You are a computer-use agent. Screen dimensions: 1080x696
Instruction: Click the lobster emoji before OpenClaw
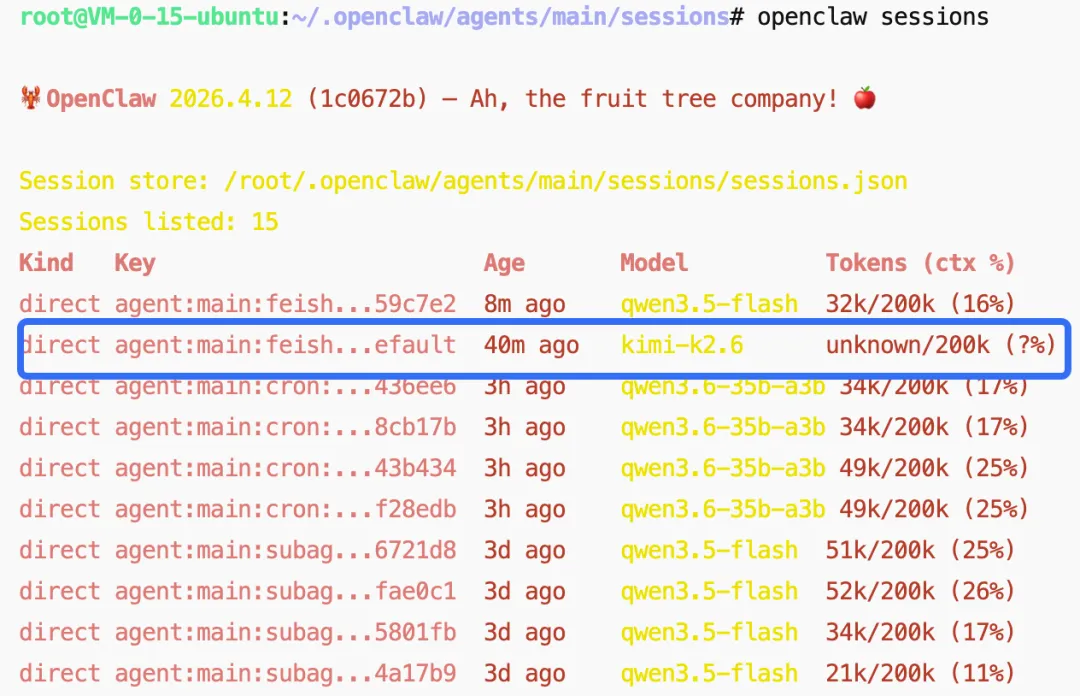30,98
